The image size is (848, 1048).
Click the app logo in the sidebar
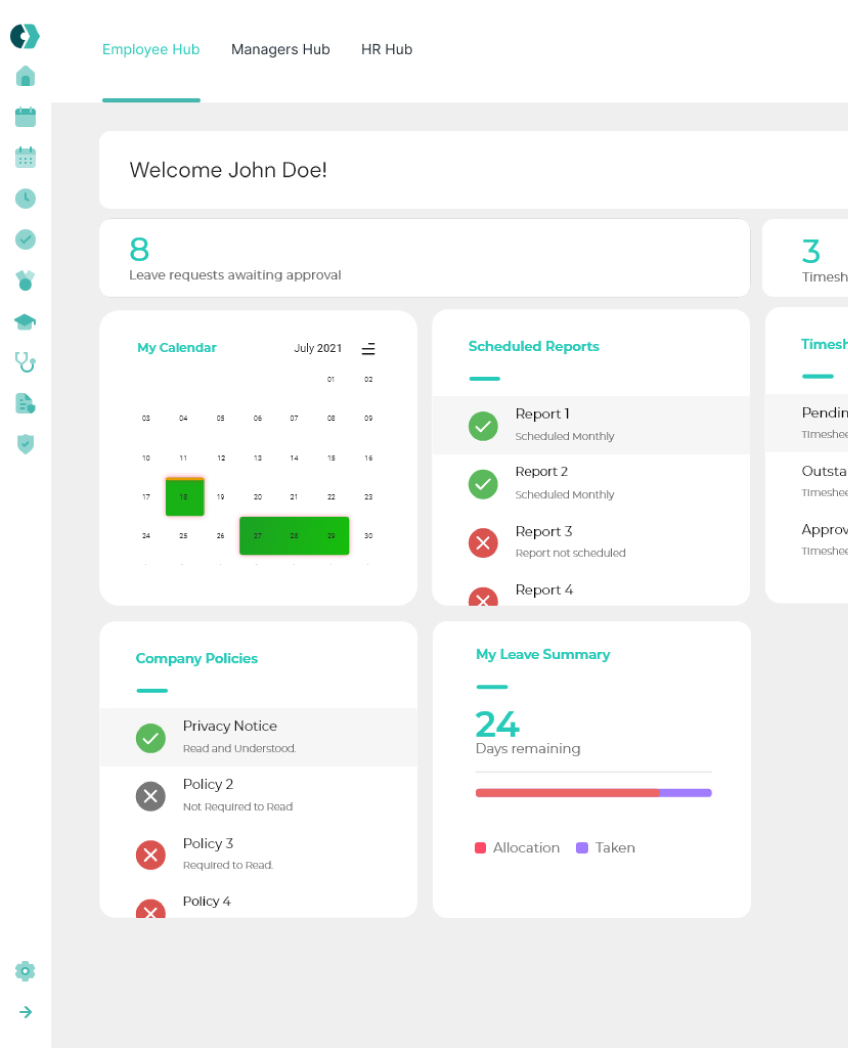pos(25,36)
